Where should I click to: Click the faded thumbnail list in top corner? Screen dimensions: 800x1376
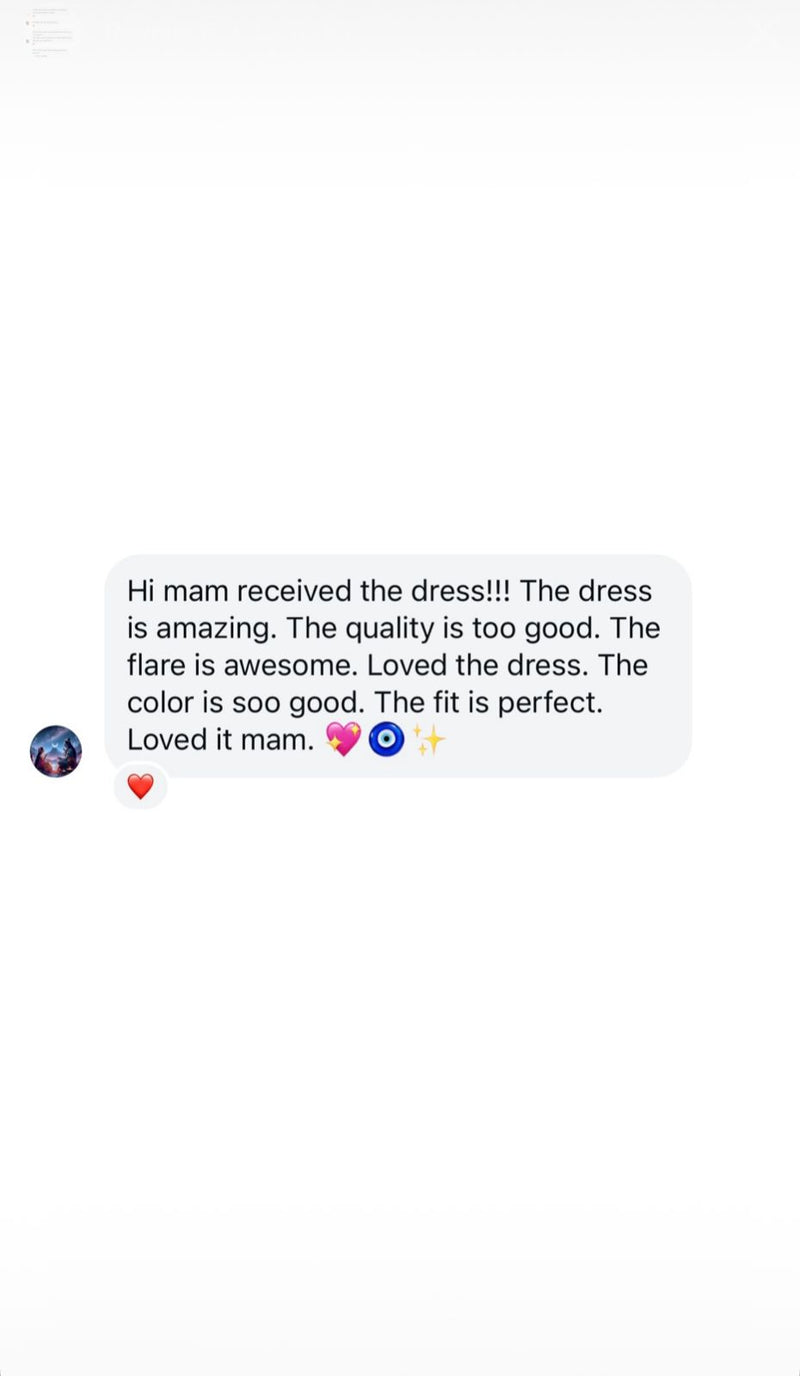(52, 32)
